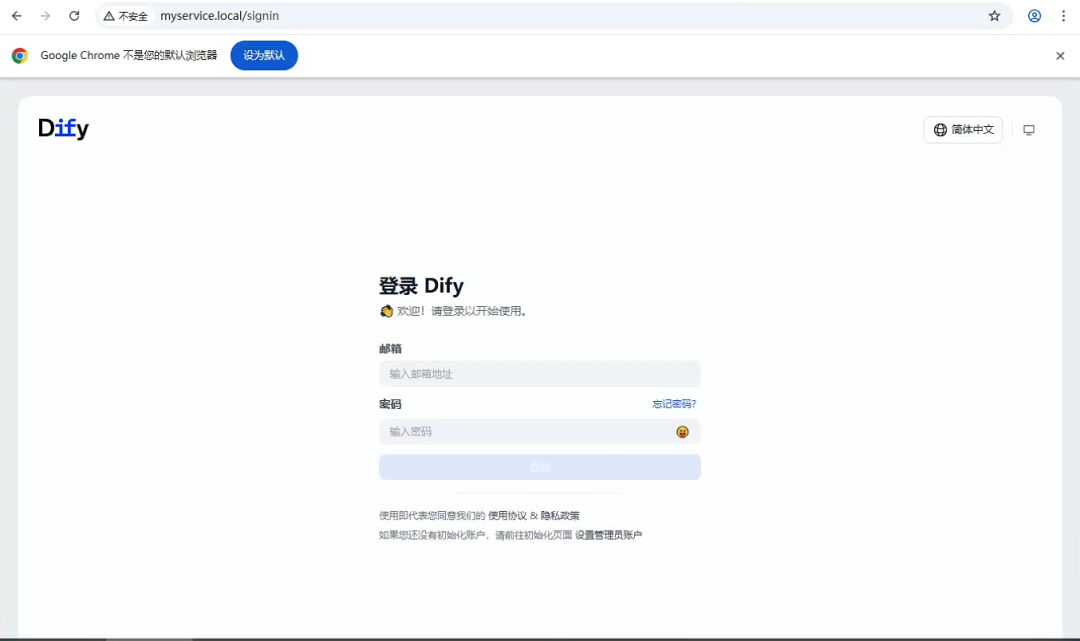Reload the page with refresh icon
This screenshot has width=1080, height=641.
74,16
